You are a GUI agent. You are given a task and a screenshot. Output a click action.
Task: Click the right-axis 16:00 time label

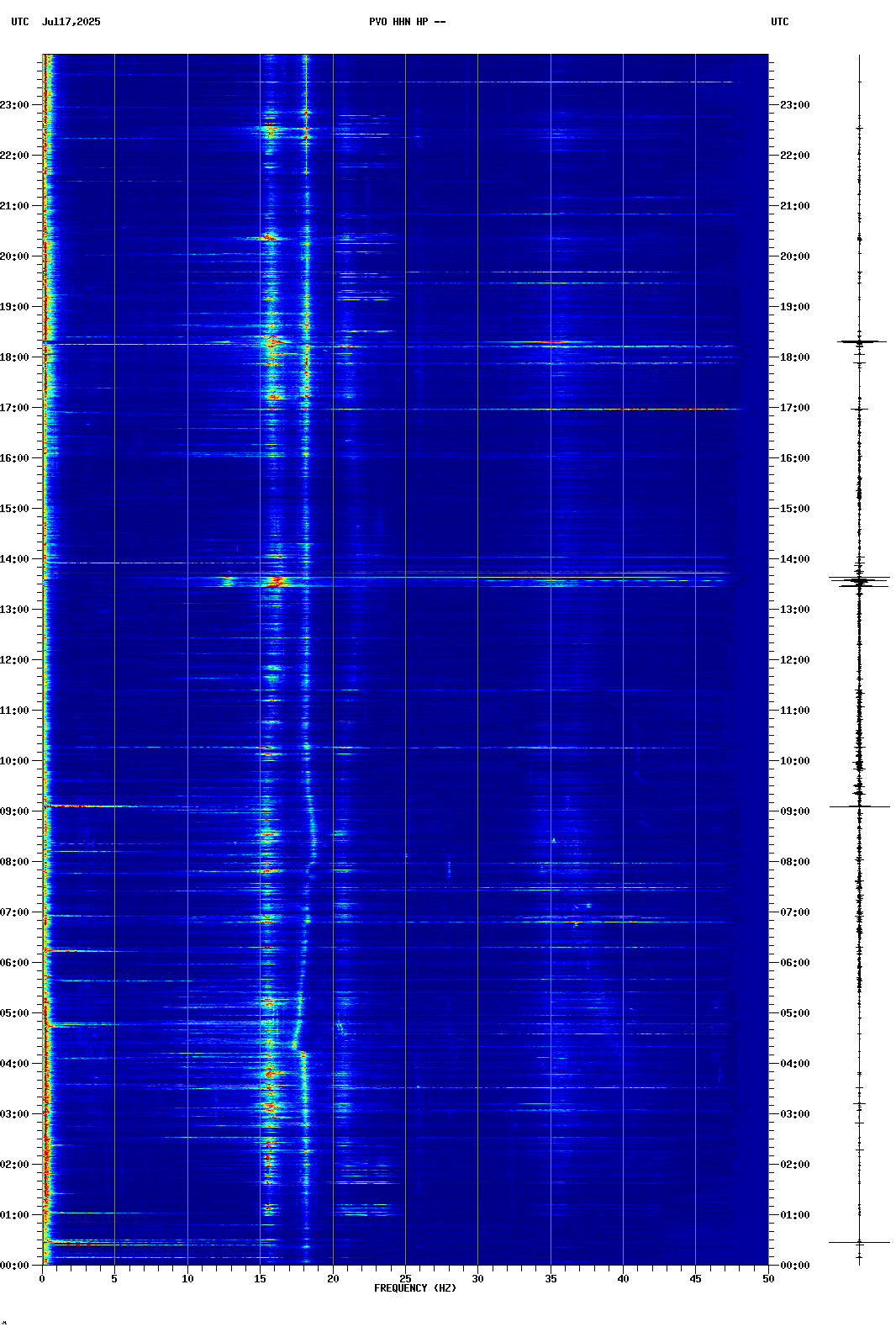point(795,458)
